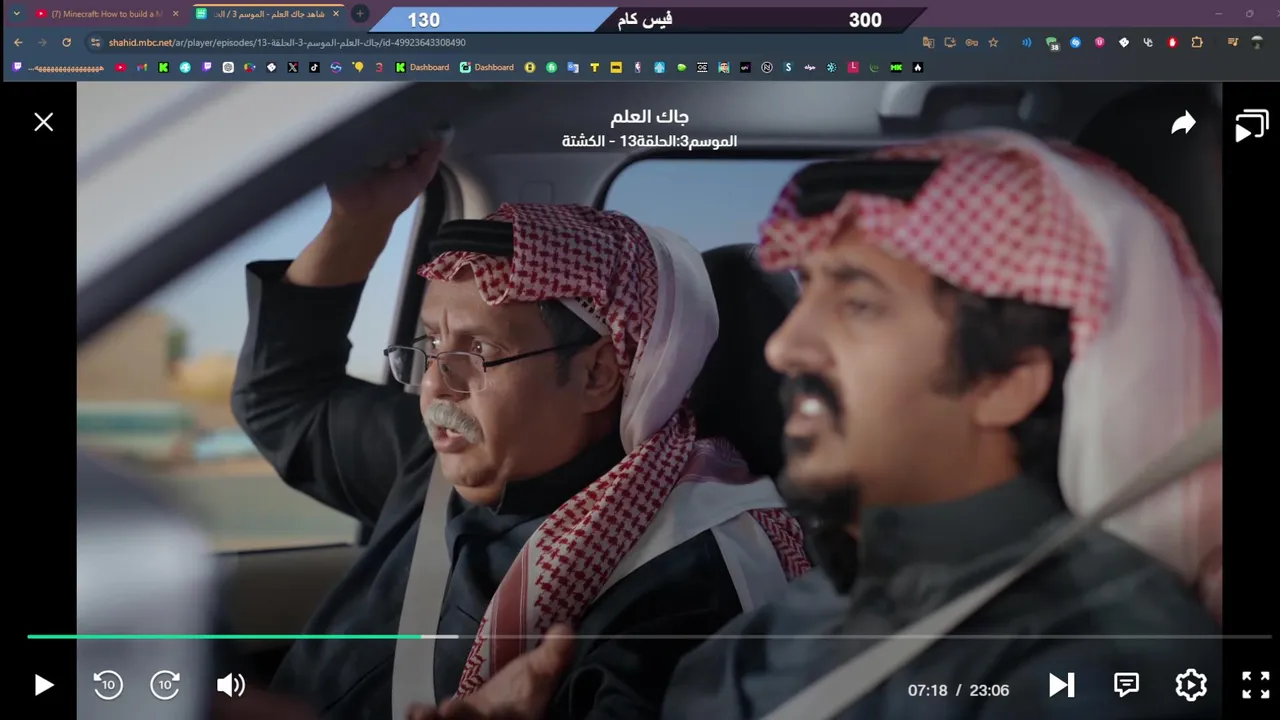The width and height of the screenshot is (1280, 720).
Task: Open the React atom bookmark
Action: tap(831, 67)
